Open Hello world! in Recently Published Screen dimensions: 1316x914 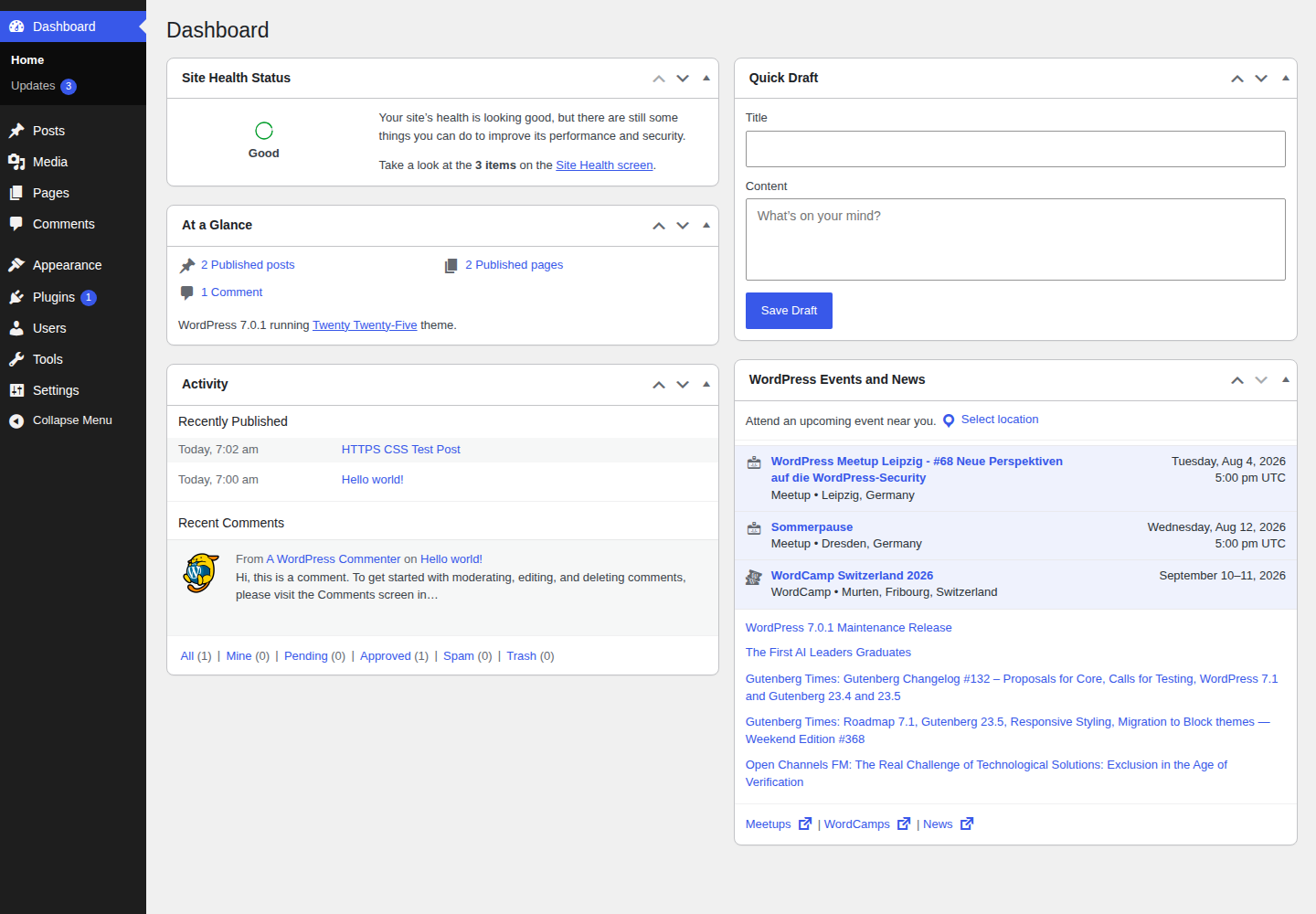[372, 480]
